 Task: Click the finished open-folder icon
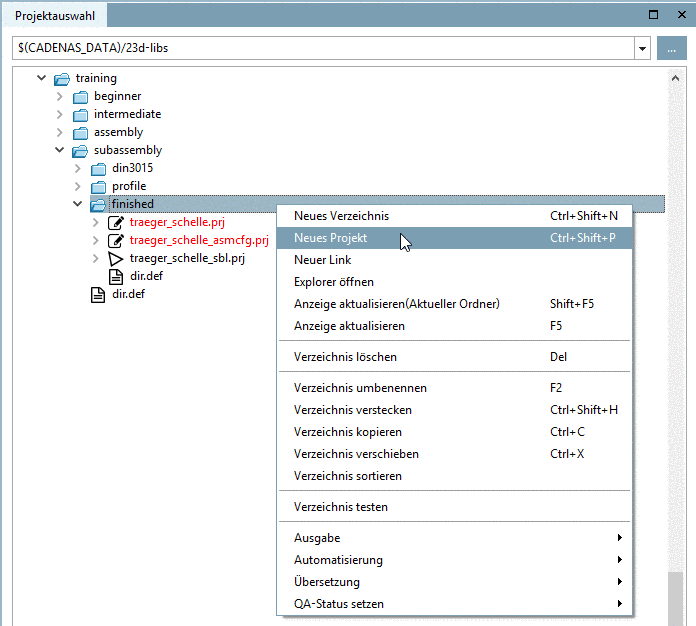click(x=98, y=205)
